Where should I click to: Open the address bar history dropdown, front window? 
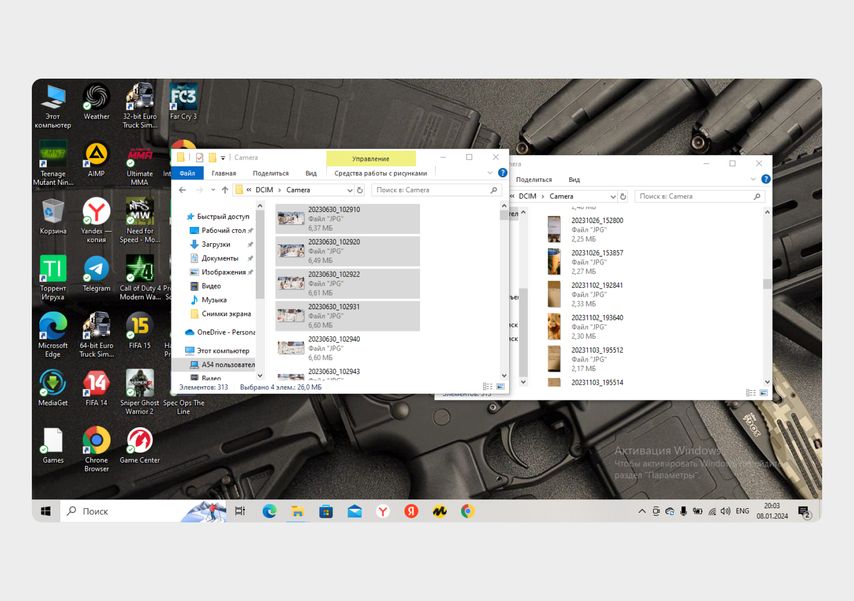click(350, 190)
